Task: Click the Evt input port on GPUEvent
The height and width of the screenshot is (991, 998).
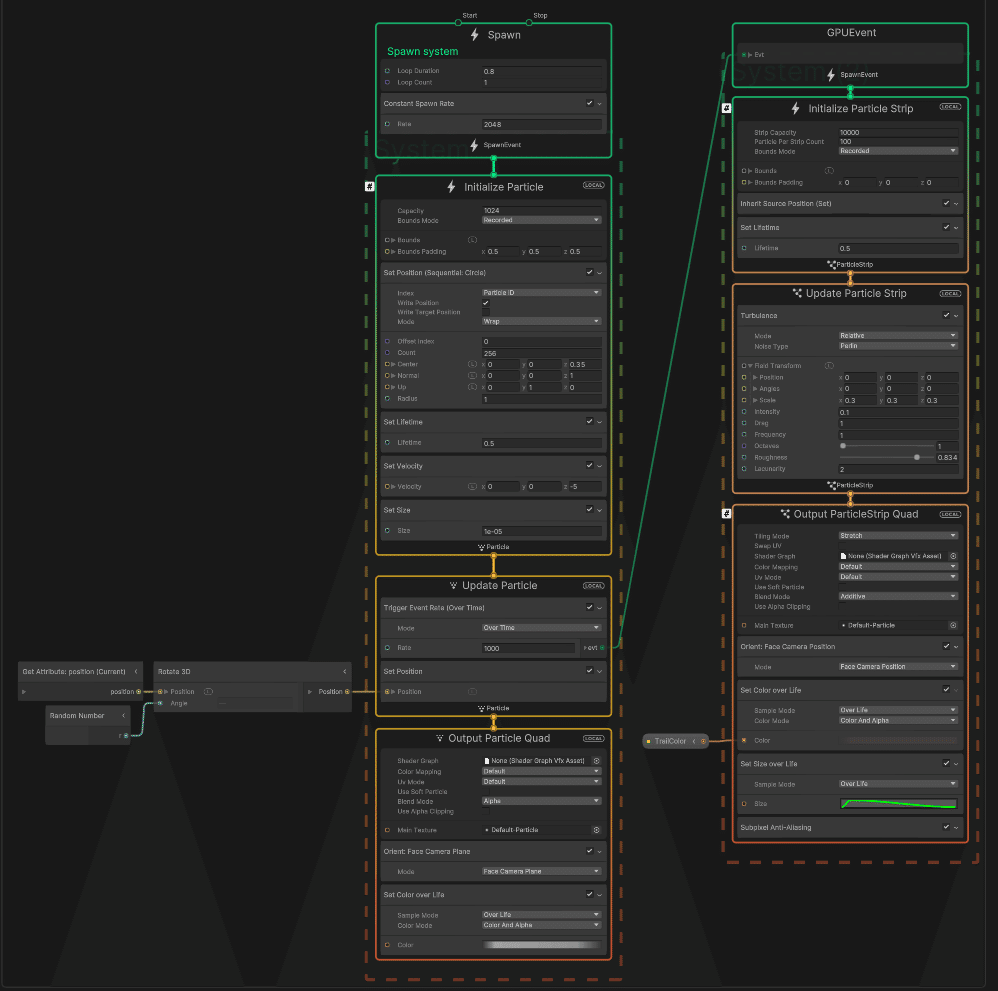Action: pos(743,55)
